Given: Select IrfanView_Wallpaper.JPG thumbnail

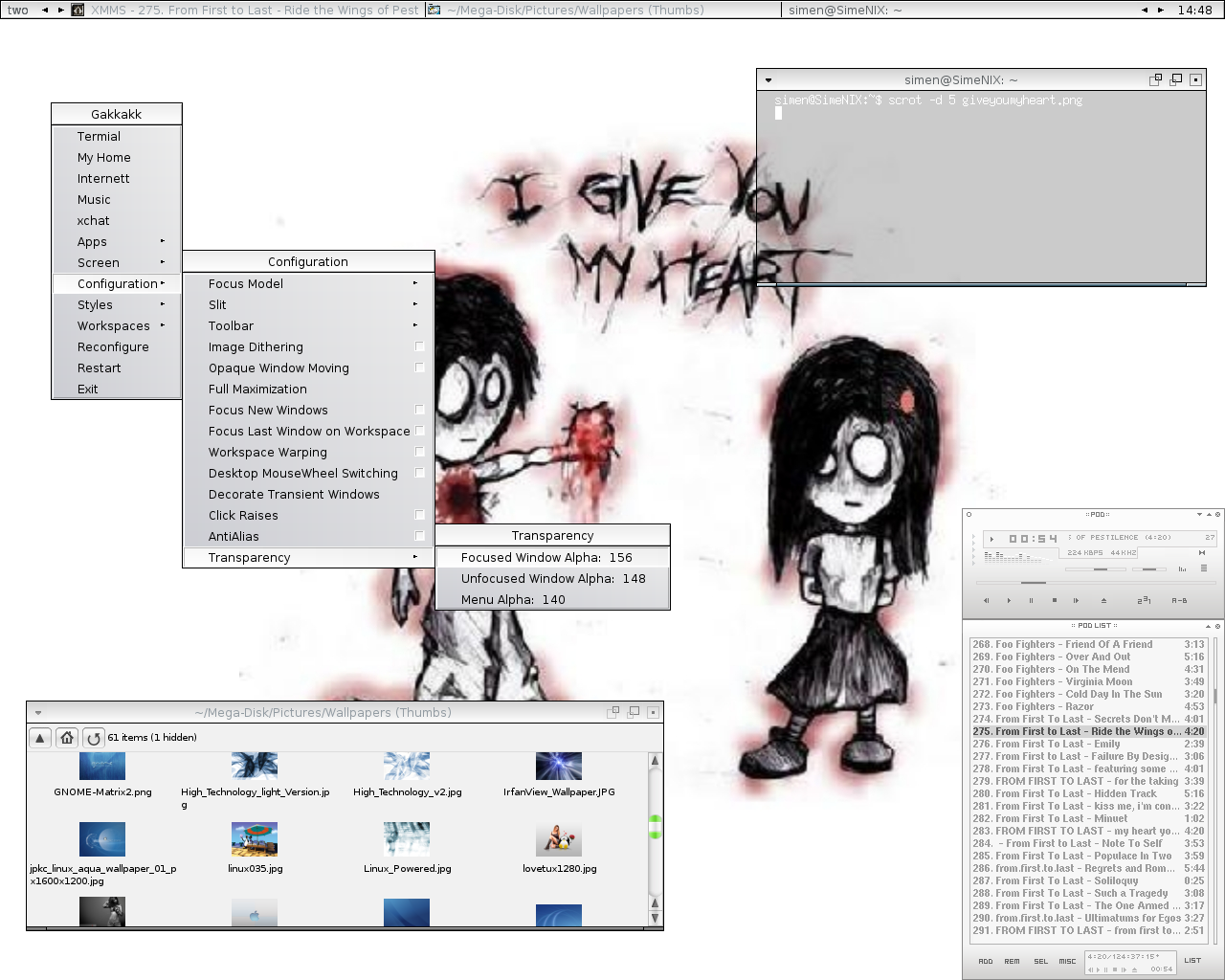Looking at the screenshot, I should (559, 767).
